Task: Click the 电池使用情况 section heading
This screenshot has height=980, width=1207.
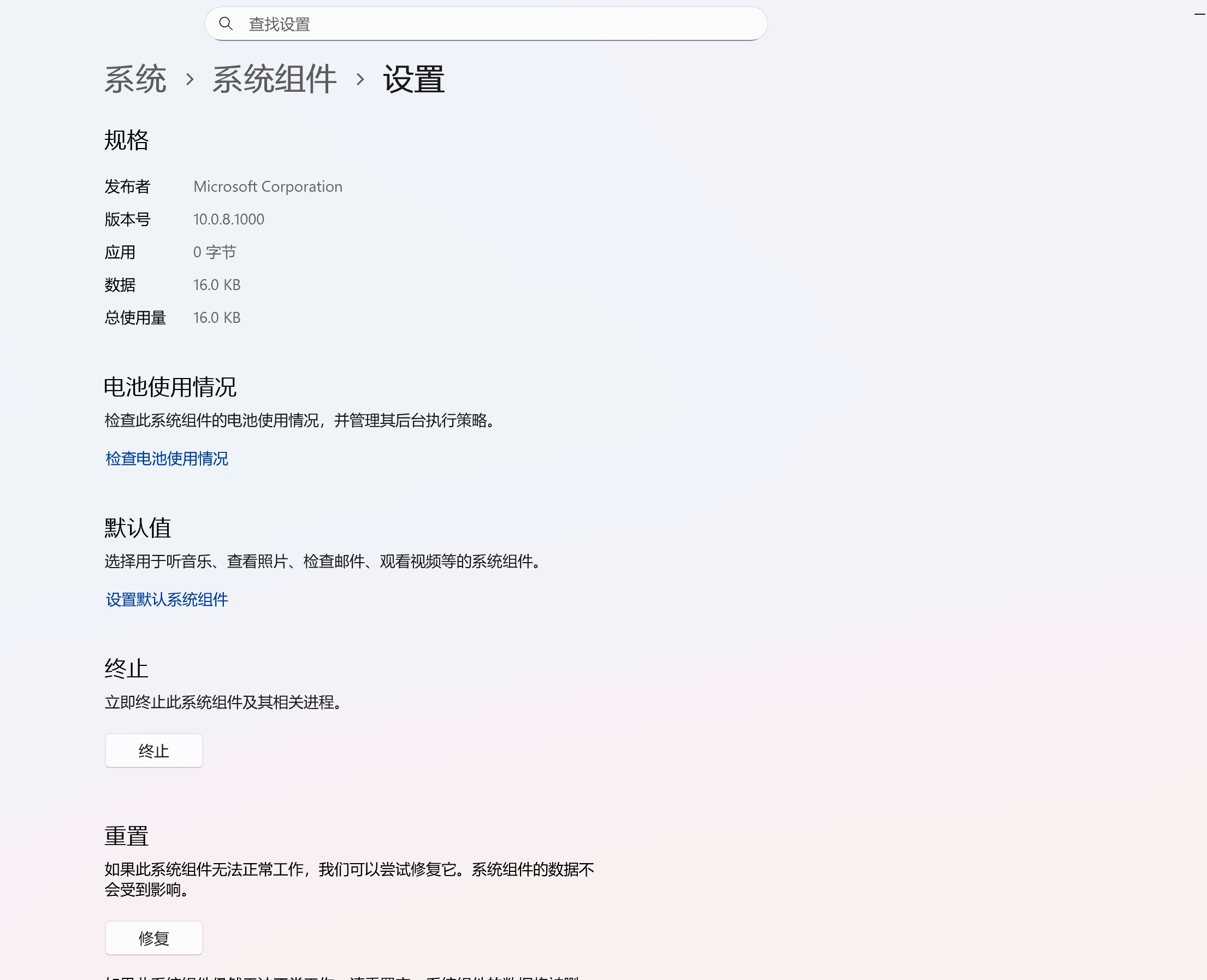Action: [x=170, y=387]
